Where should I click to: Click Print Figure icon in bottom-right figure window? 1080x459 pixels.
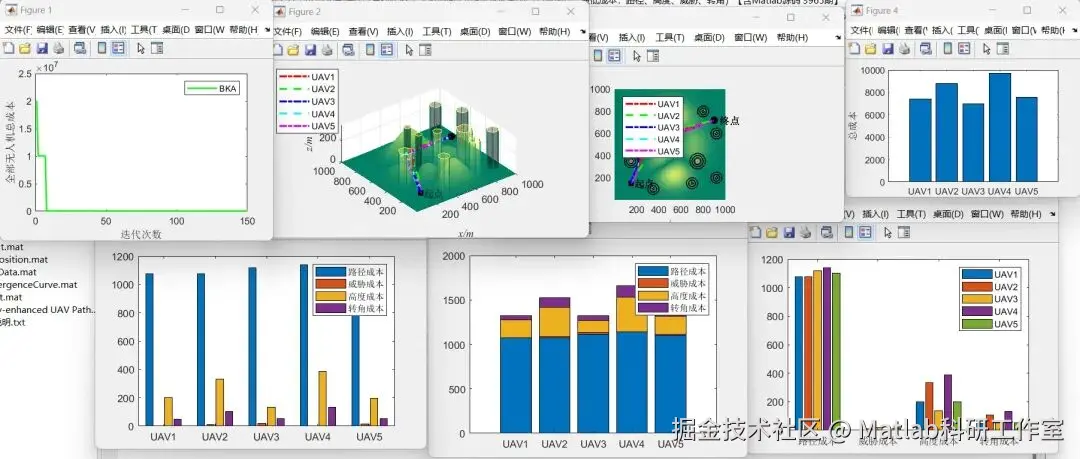click(x=807, y=232)
